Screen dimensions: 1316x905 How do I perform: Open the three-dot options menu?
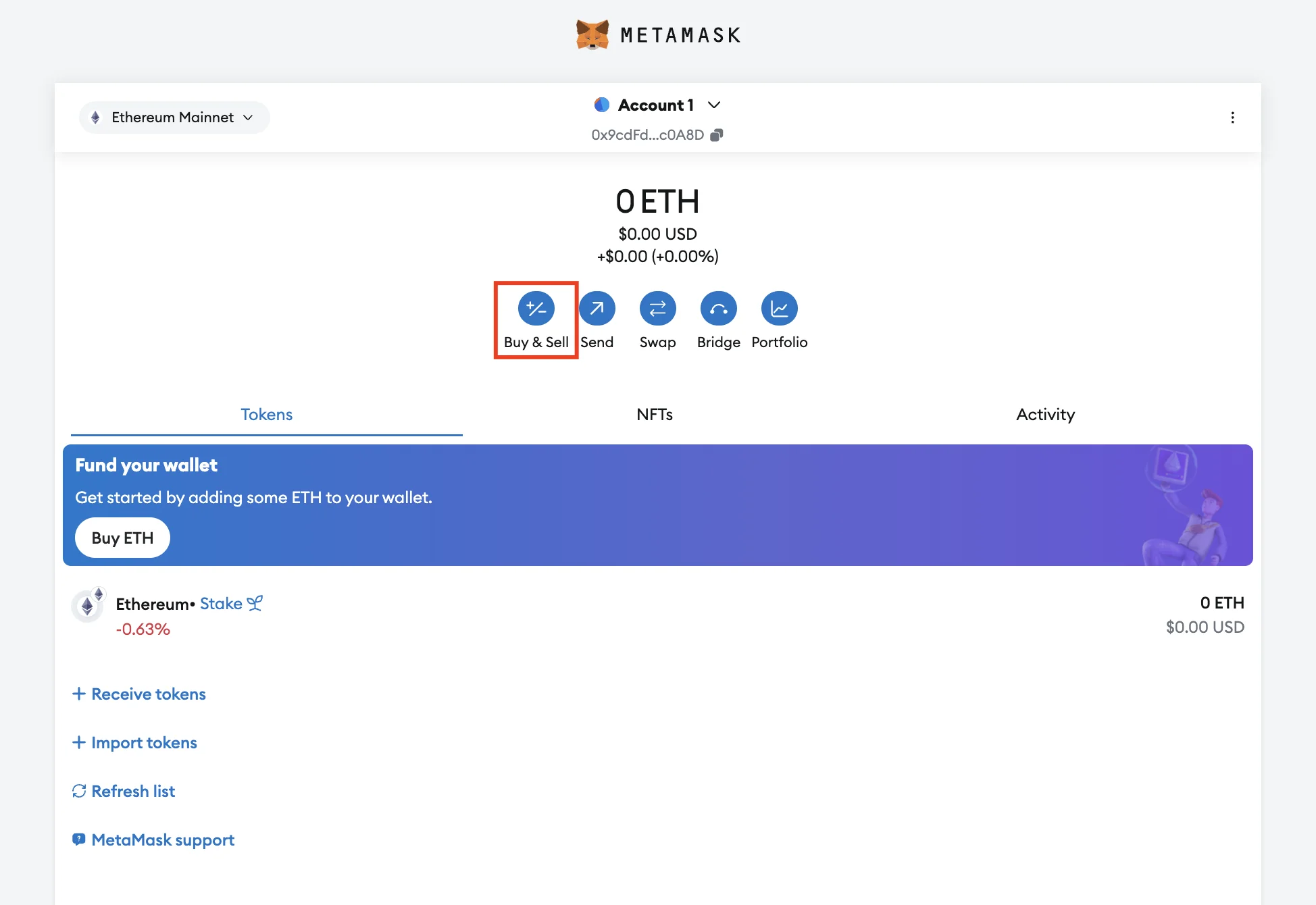[x=1232, y=116]
